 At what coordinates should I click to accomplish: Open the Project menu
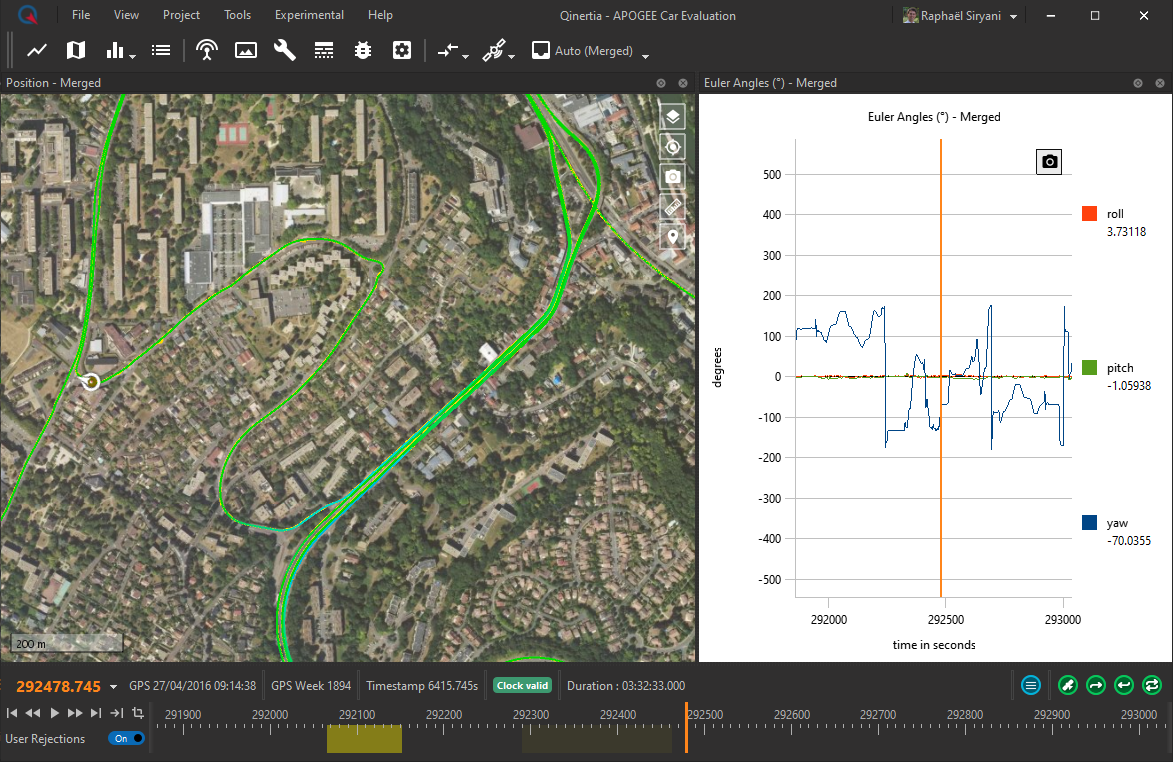pos(181,15)
